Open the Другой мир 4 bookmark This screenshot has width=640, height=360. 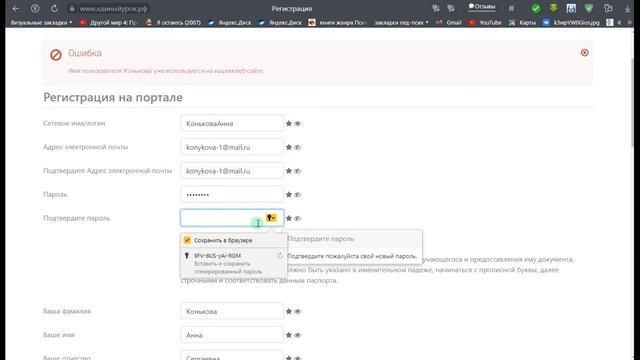108,22
